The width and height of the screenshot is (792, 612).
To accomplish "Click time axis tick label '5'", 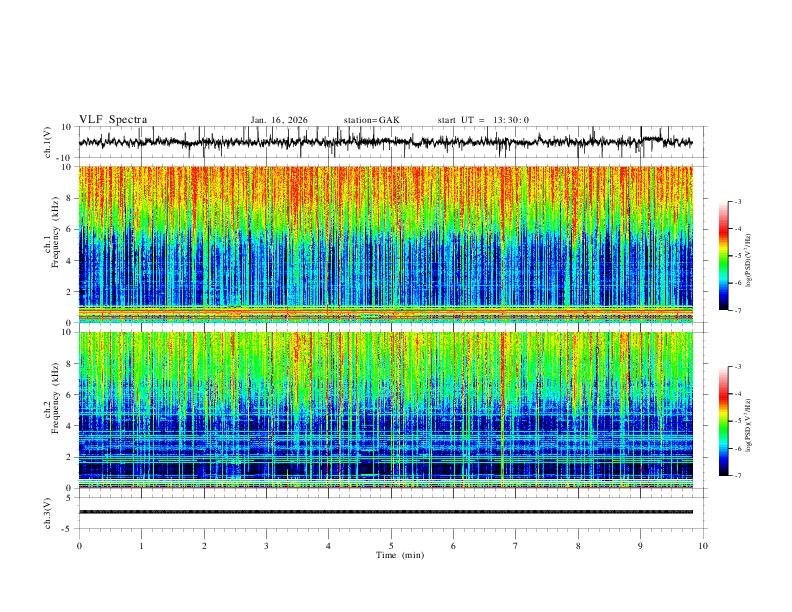I will click(391, 546).
